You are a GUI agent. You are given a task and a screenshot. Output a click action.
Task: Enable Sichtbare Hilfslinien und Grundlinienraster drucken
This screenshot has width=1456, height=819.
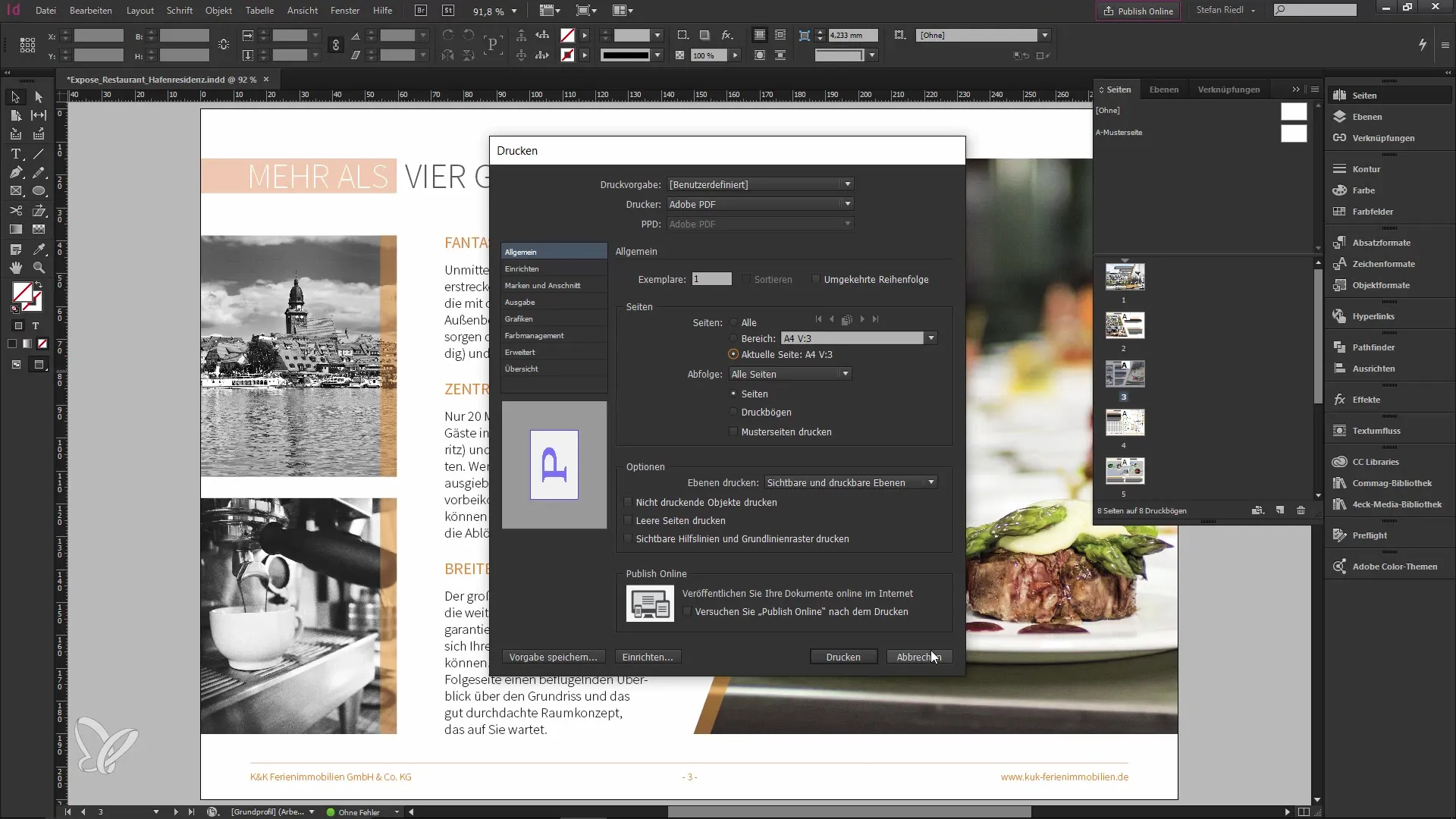tap(628, 539)
